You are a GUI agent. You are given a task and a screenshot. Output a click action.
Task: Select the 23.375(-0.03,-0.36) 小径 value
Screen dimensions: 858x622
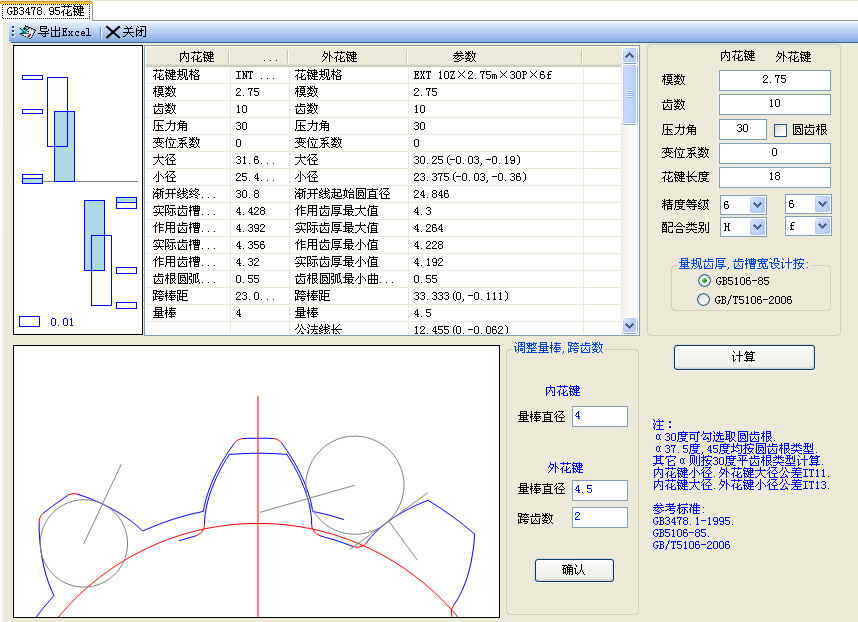[x=495, y=177]
